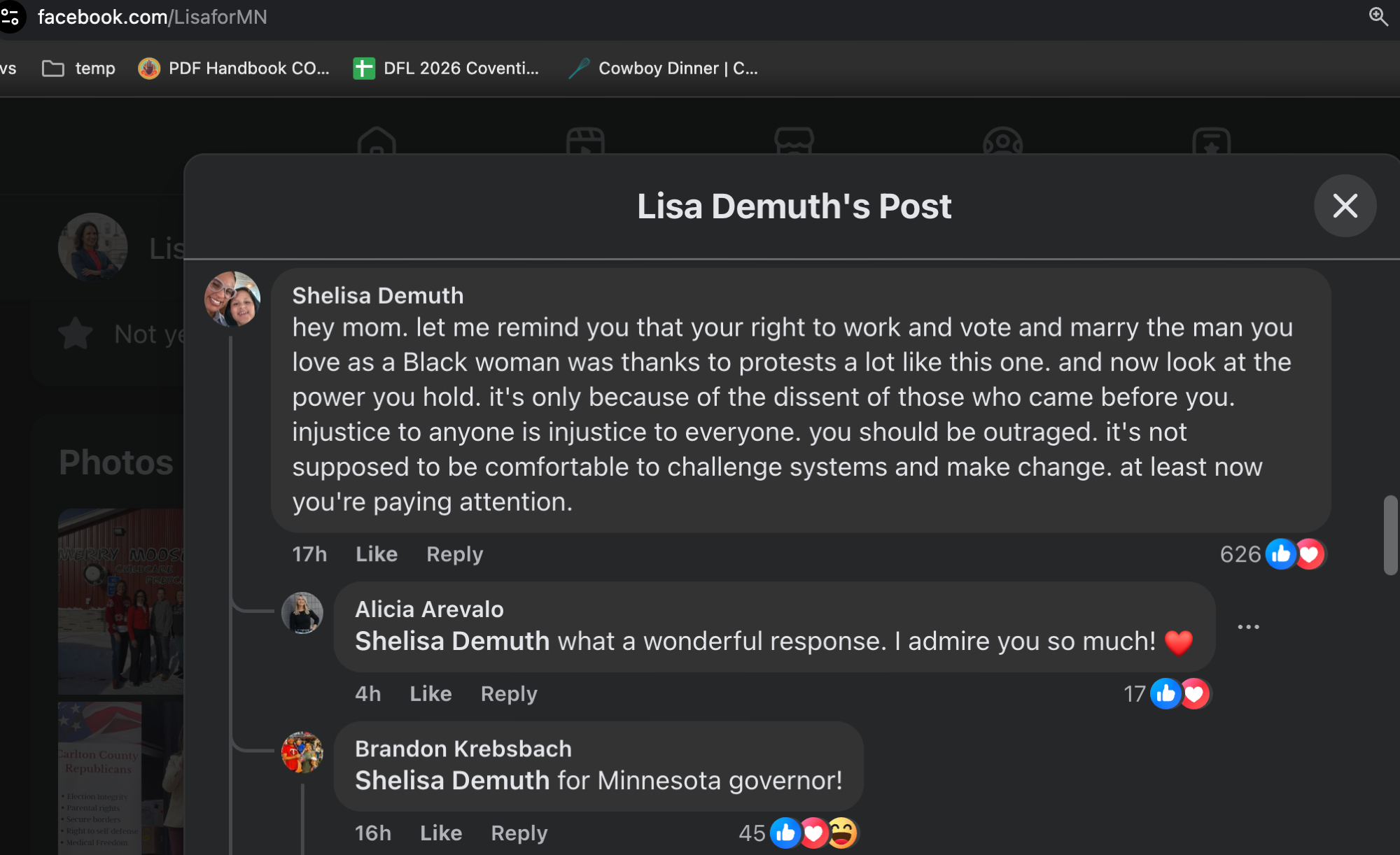1400x855 pixels.
Task: Open PDF Handbook CO bookmark
Action: (234, 68)
